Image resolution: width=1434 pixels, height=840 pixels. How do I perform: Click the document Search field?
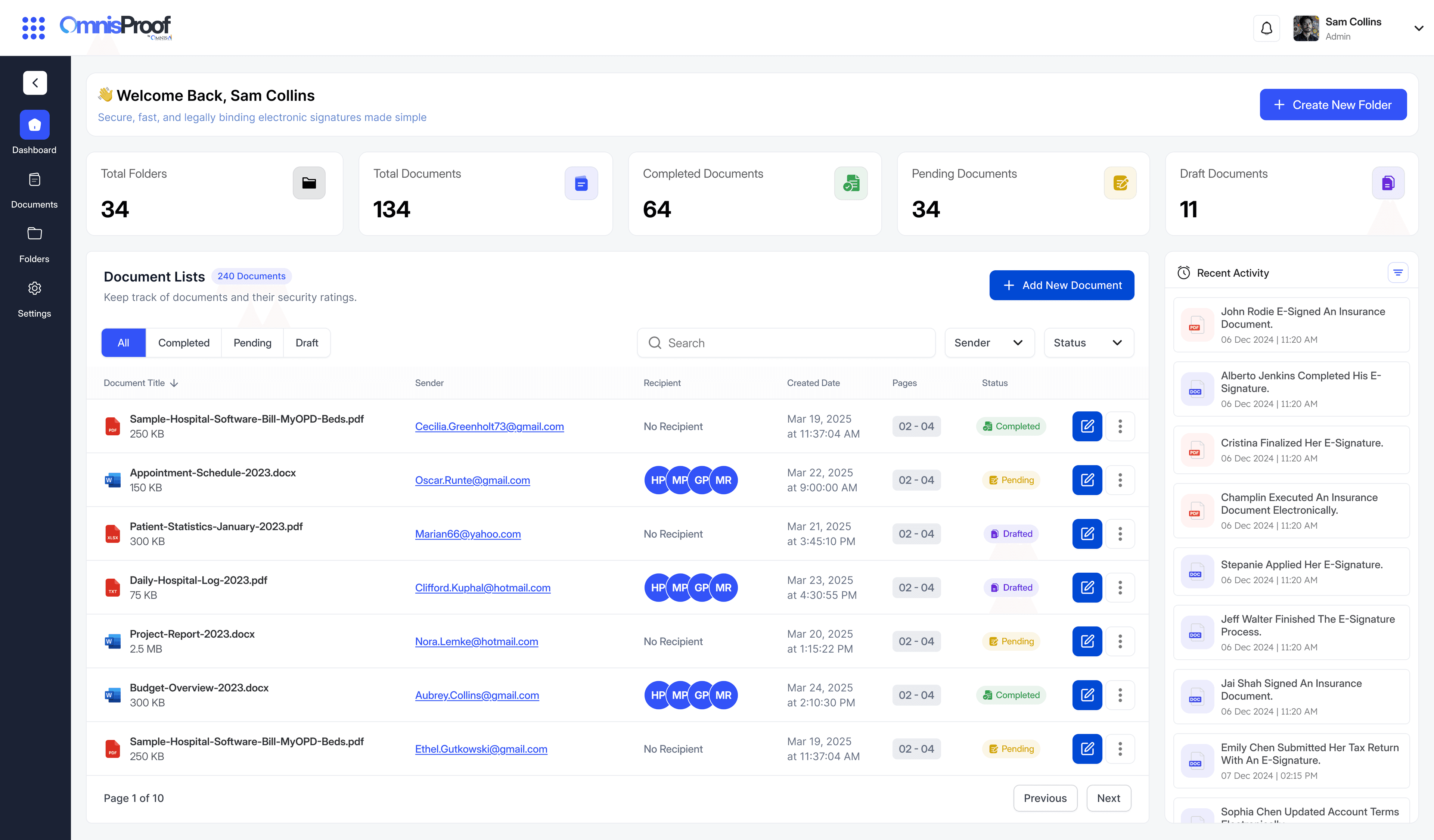coord(785,343)
